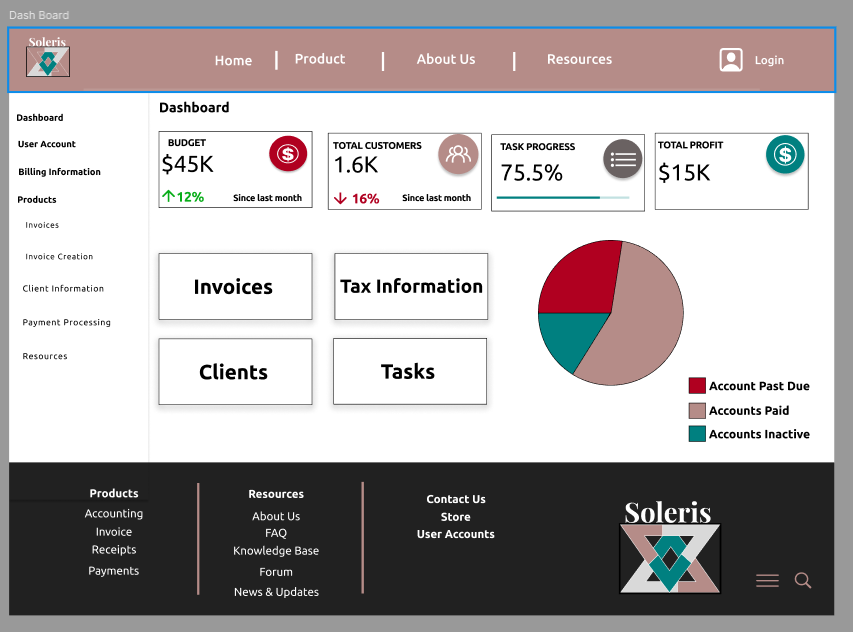Open Invoice Creation in the sidebar
The height and width of the screenshot is (632, 853).
point(59,257)
